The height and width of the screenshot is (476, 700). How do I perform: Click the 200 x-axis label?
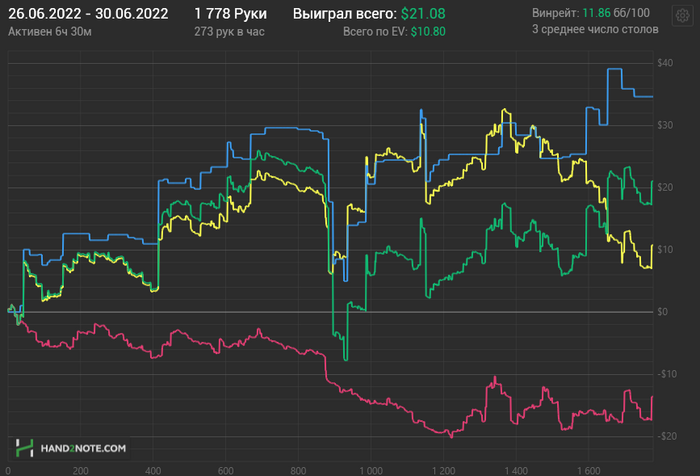point(80,471)
